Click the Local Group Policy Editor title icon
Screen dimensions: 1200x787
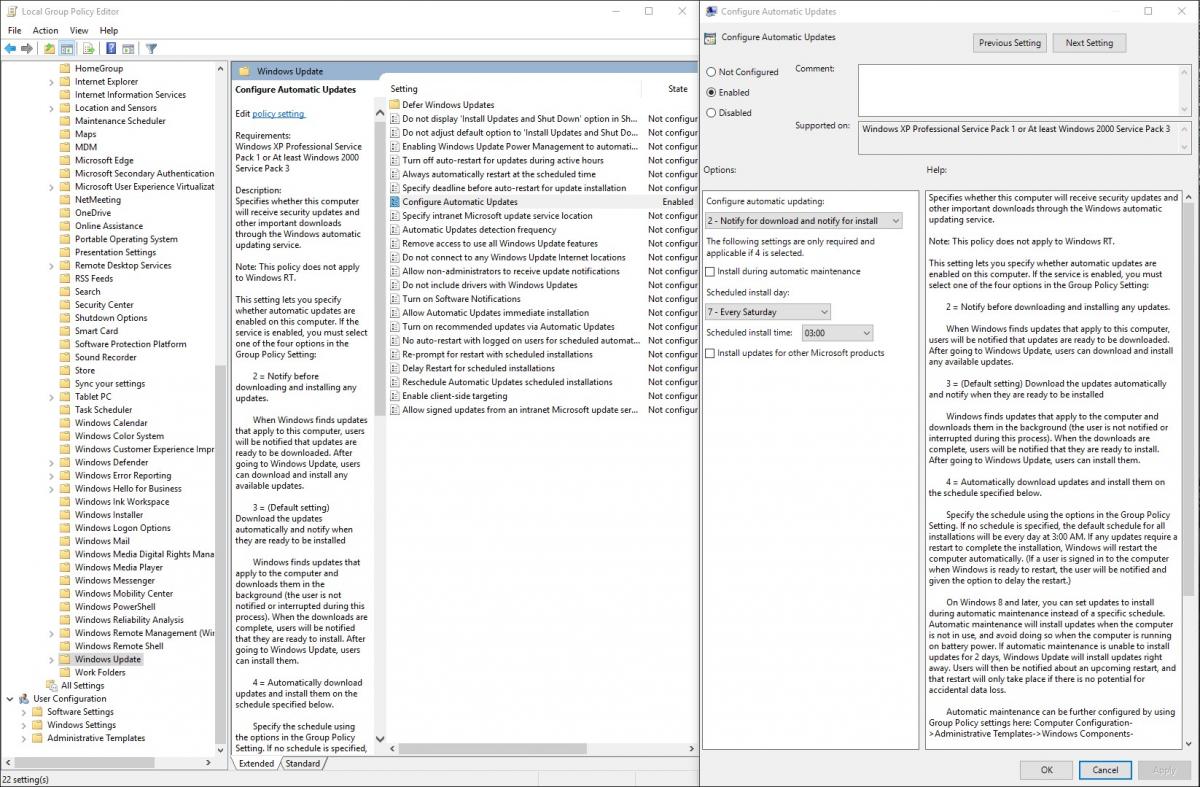pos(11,11)
